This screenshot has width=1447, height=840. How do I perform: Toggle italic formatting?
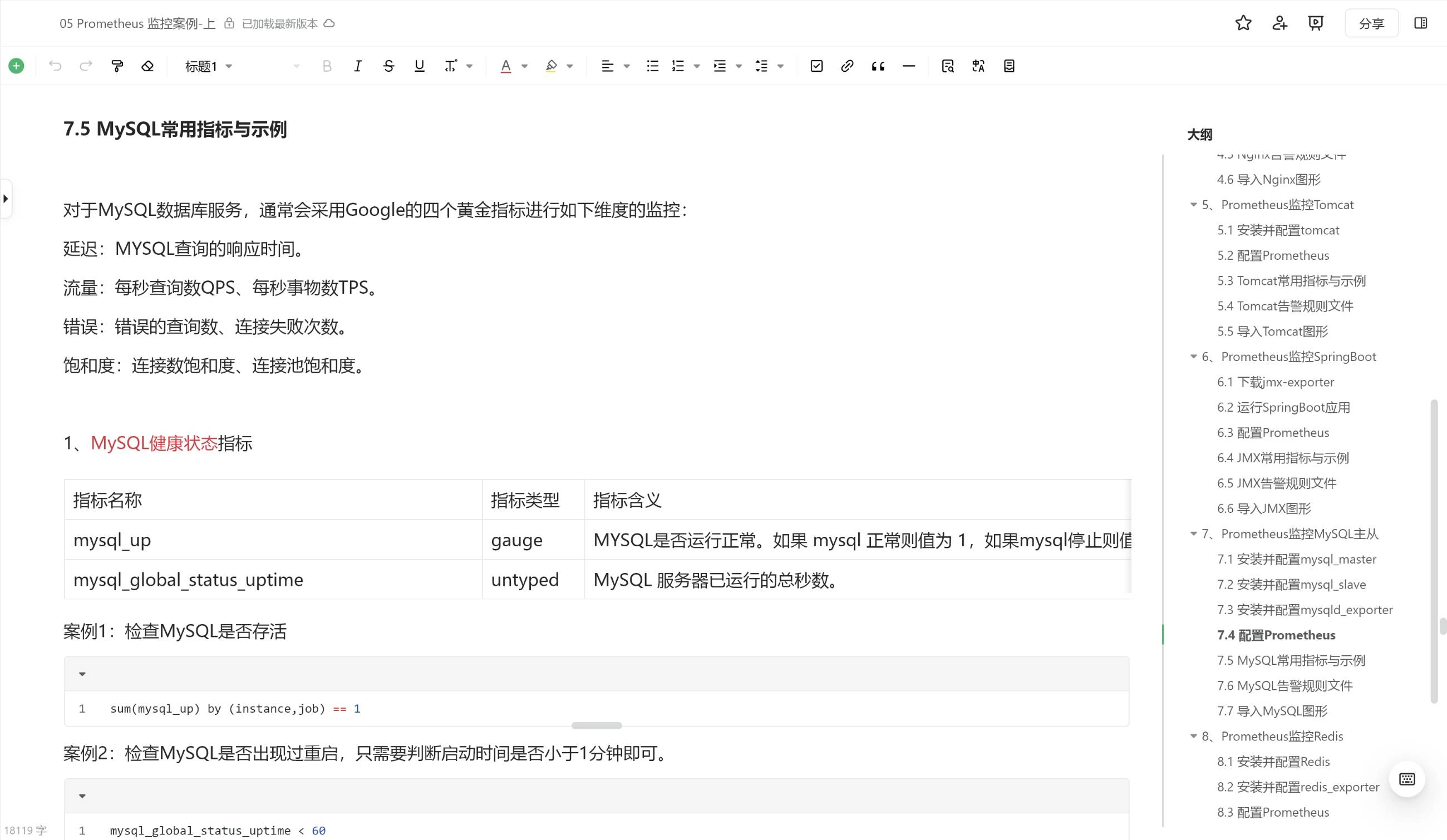[357, 66]
